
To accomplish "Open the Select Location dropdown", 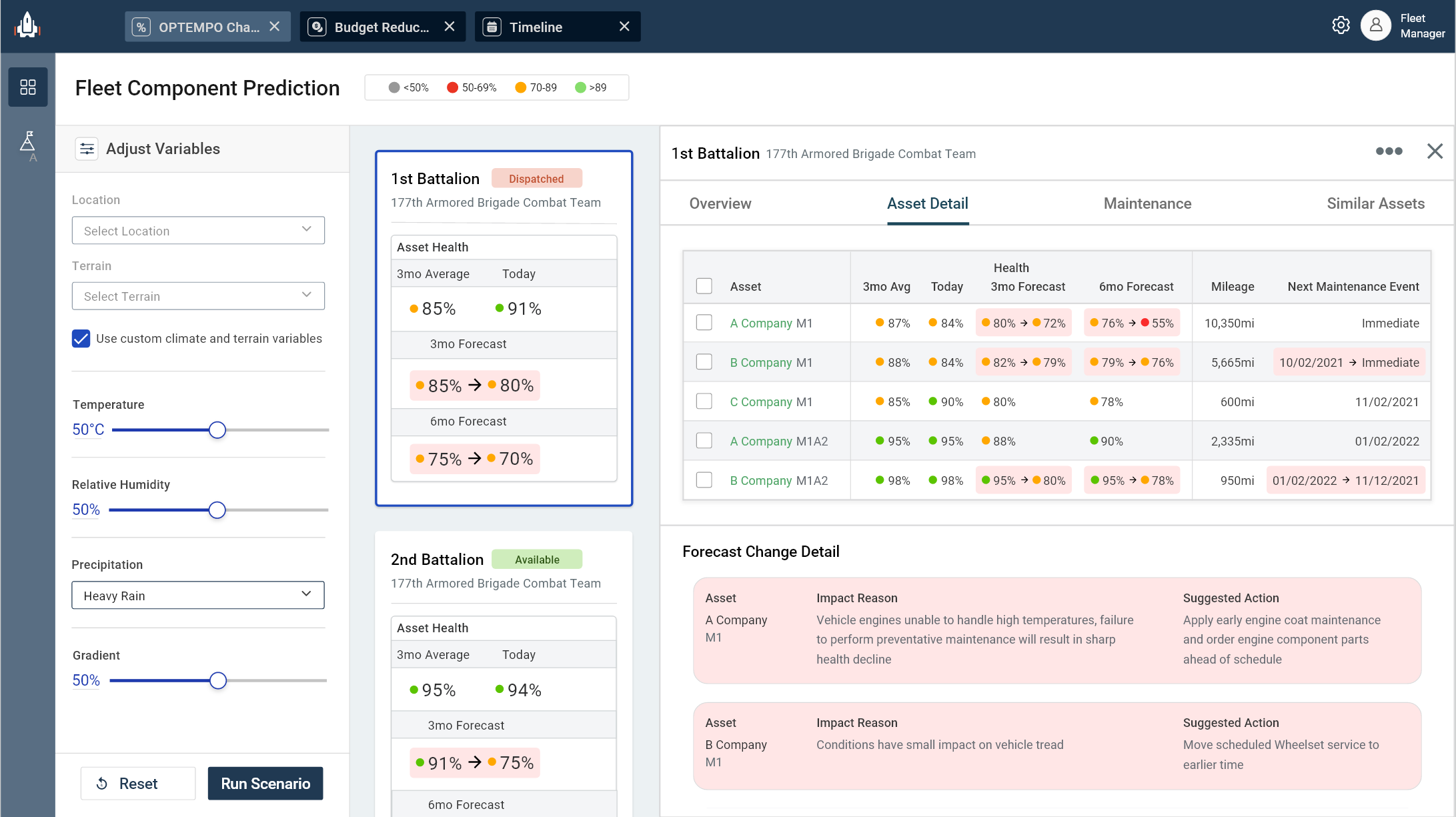I will tap(197, 230).
